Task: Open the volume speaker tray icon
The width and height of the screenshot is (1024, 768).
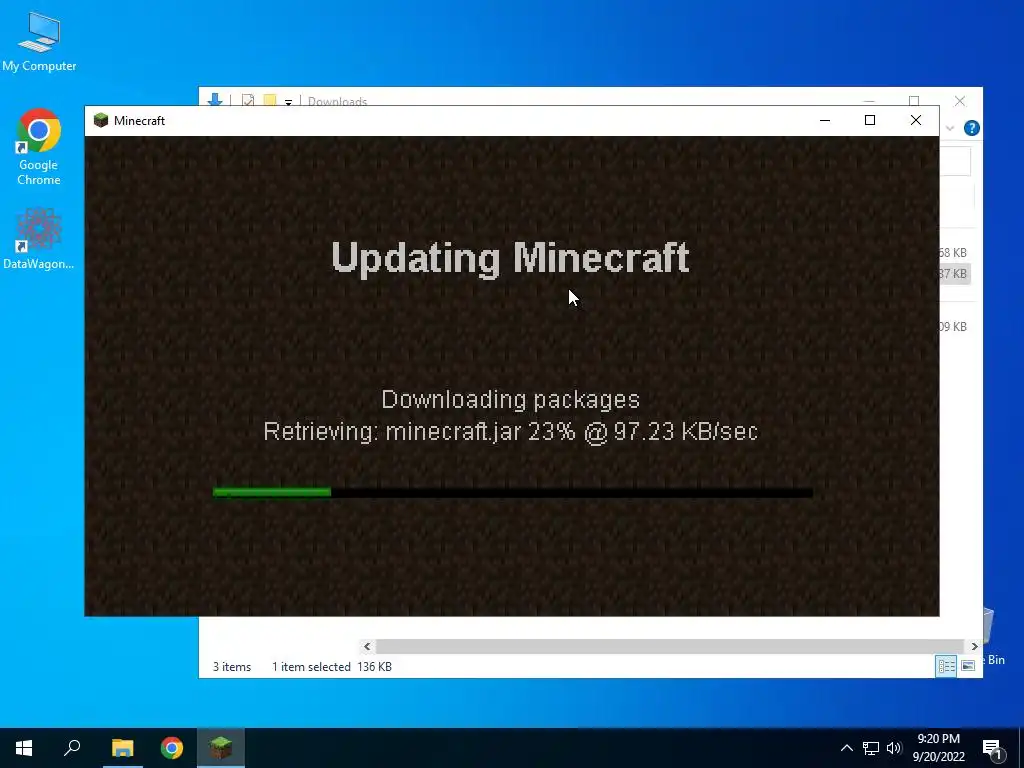Action: click(x=894, y=748)
